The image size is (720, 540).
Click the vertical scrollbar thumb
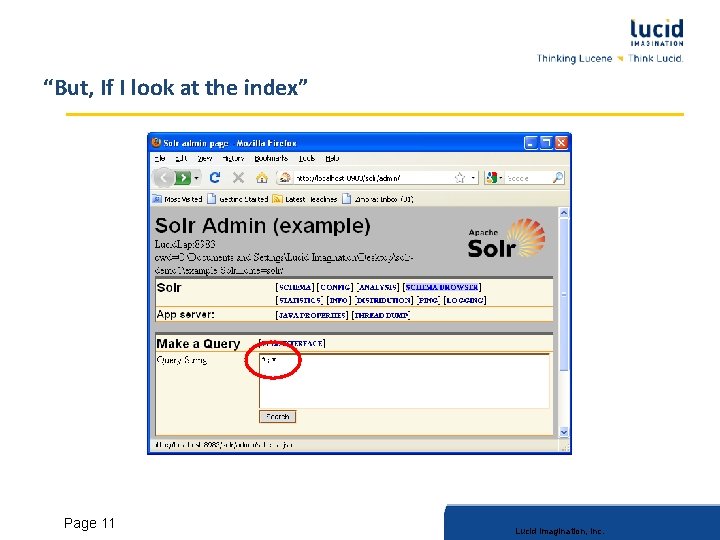click(x=564, y=294)
